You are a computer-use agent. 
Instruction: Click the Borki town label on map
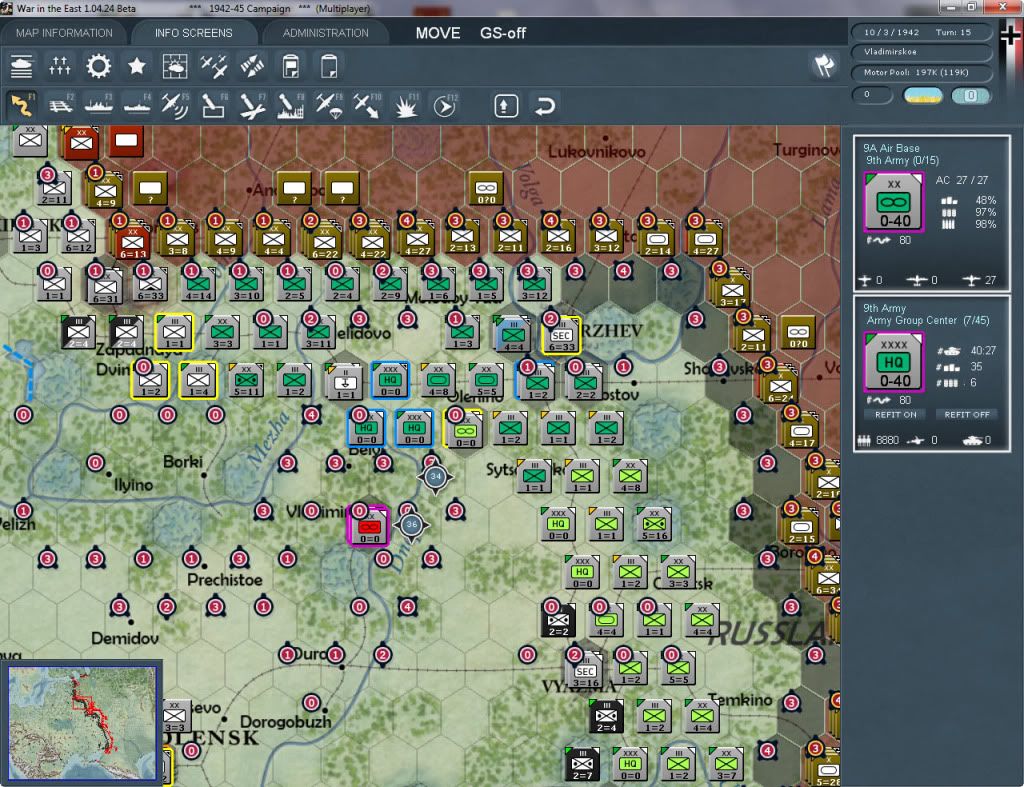tap(183, 462)
